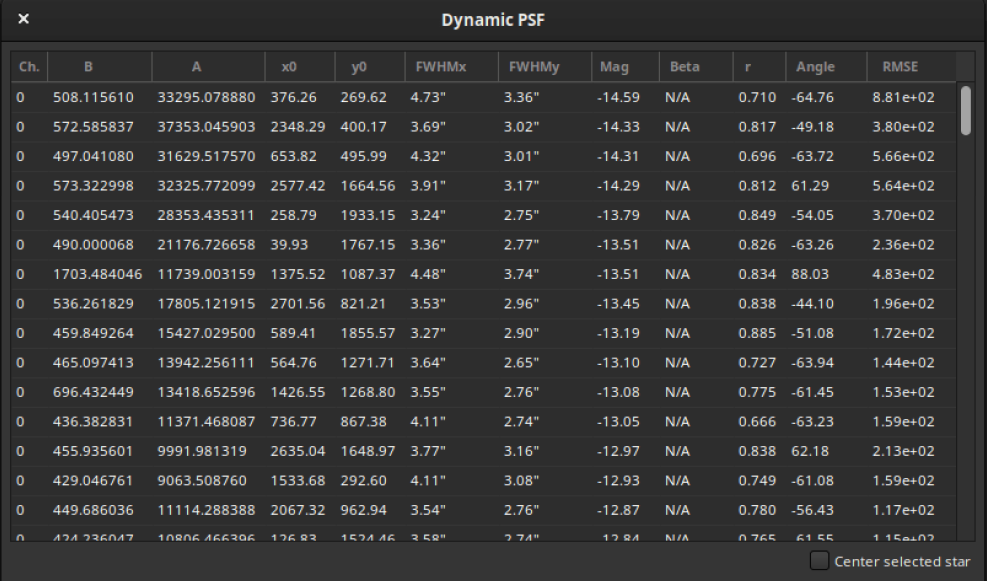Select A value 37353.045903
987x581 pixels.
click(x=206, y=127)
